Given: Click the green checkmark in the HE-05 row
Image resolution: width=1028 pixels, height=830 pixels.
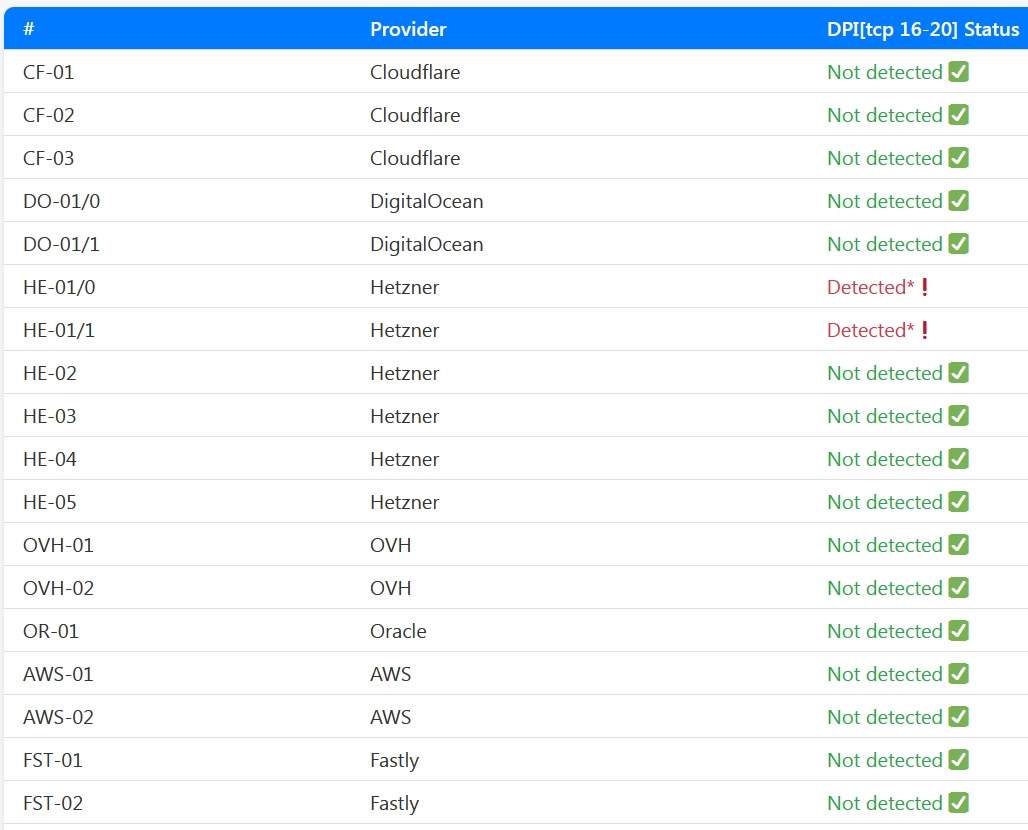Looking at the screenshot, I should (959, 502).
